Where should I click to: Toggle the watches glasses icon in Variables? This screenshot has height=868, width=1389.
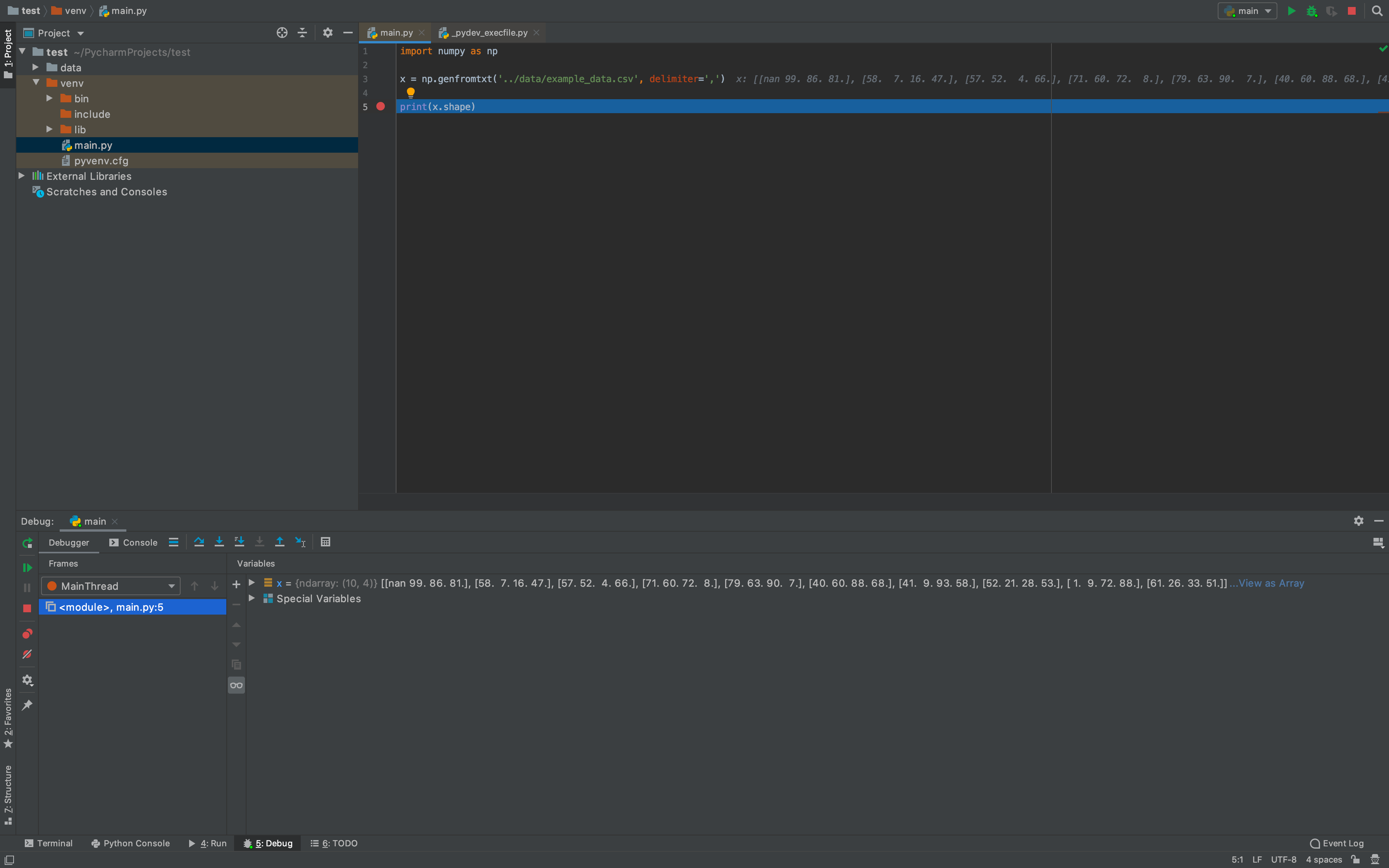(236, 685)
